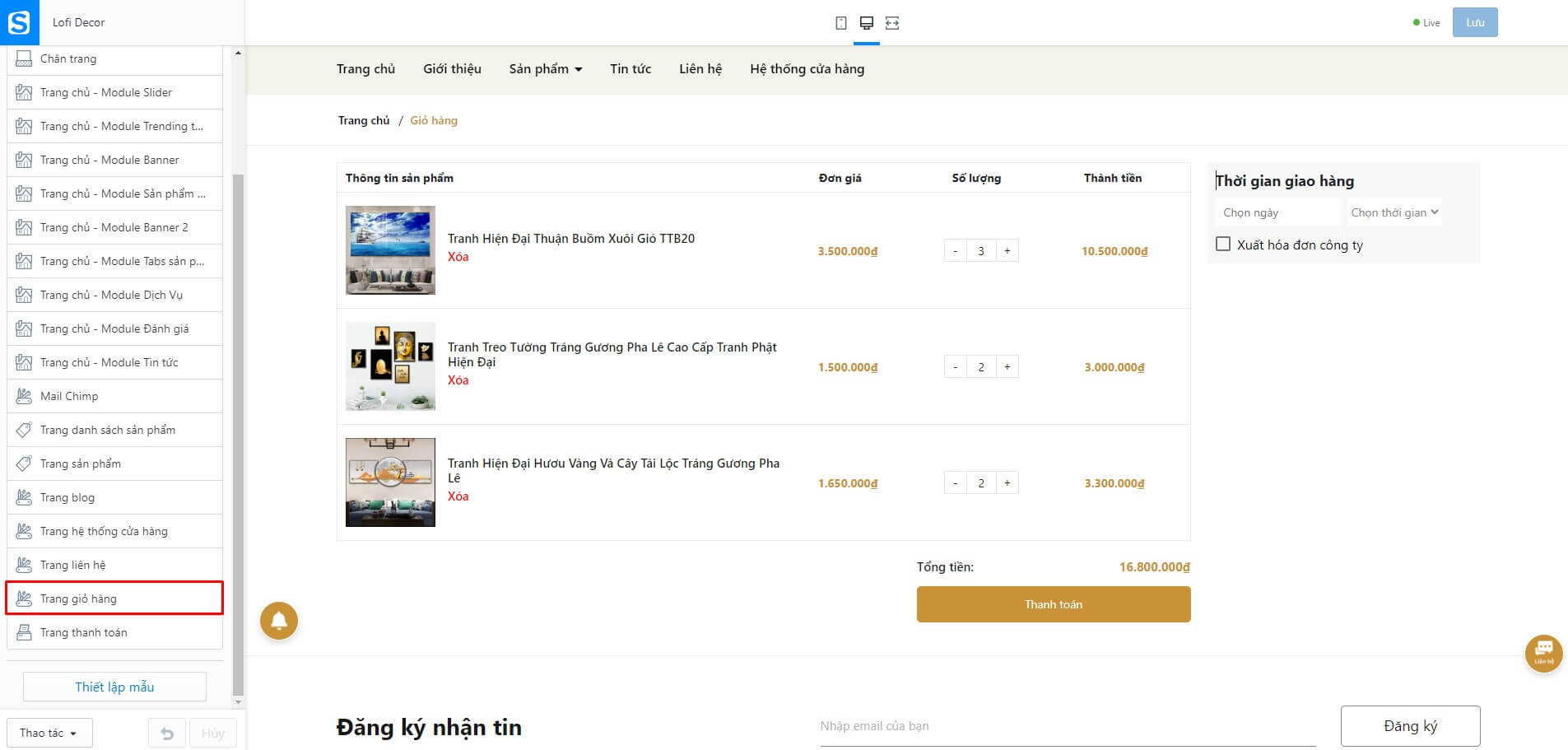Click the Thiết lập mẫu button

click(114, 687)
